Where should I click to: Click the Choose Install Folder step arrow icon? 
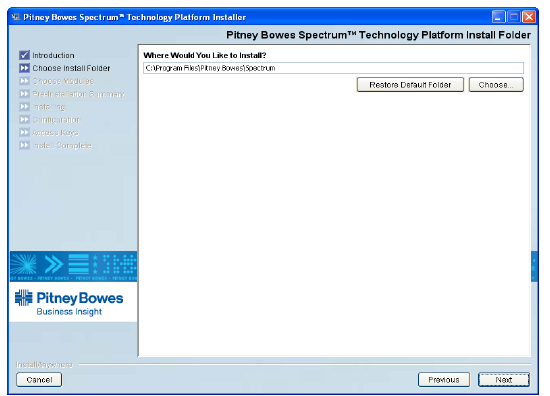pyautogui.click(x=25, y=68)
